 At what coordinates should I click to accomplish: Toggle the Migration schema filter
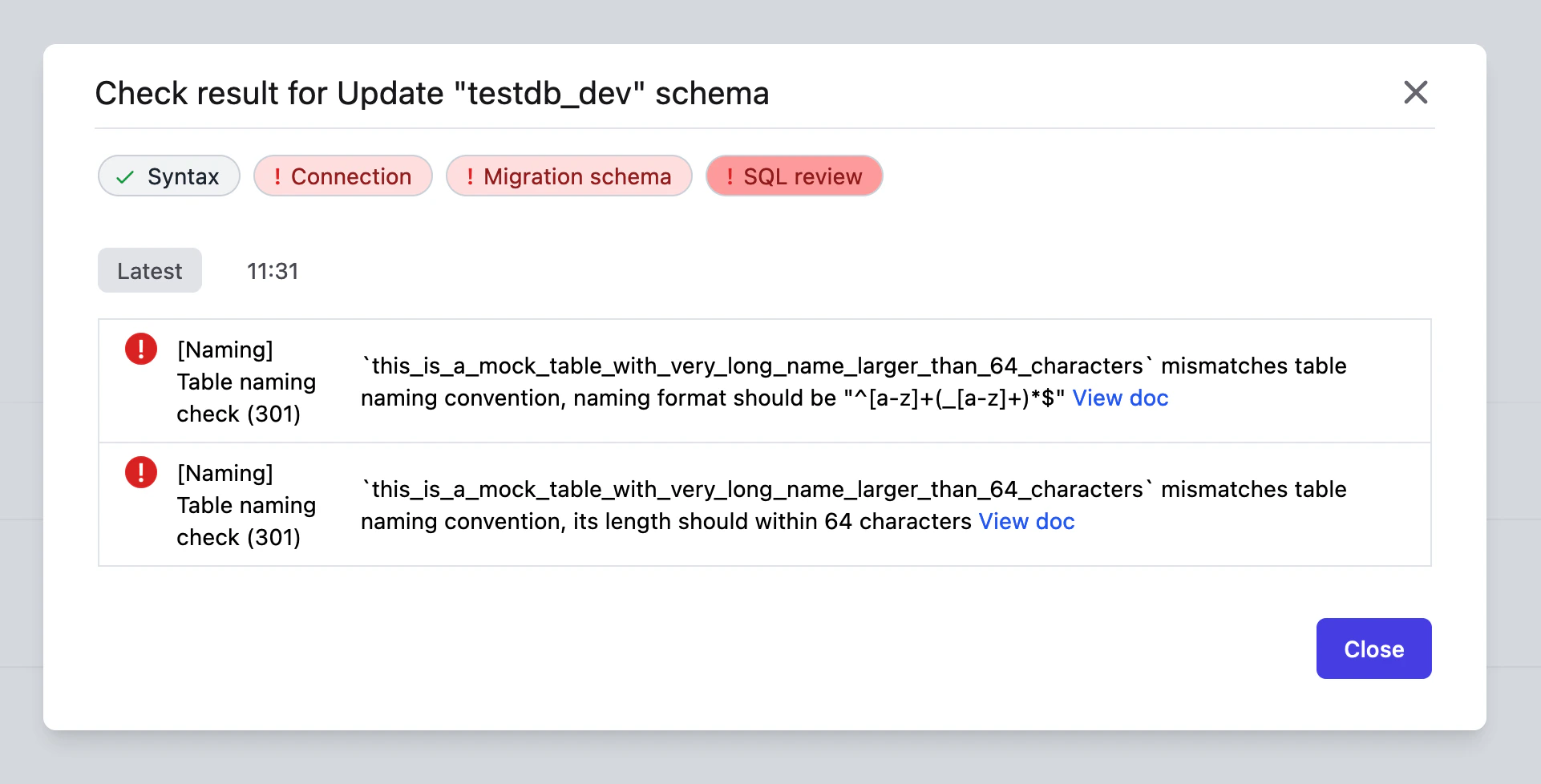[569, 176]
